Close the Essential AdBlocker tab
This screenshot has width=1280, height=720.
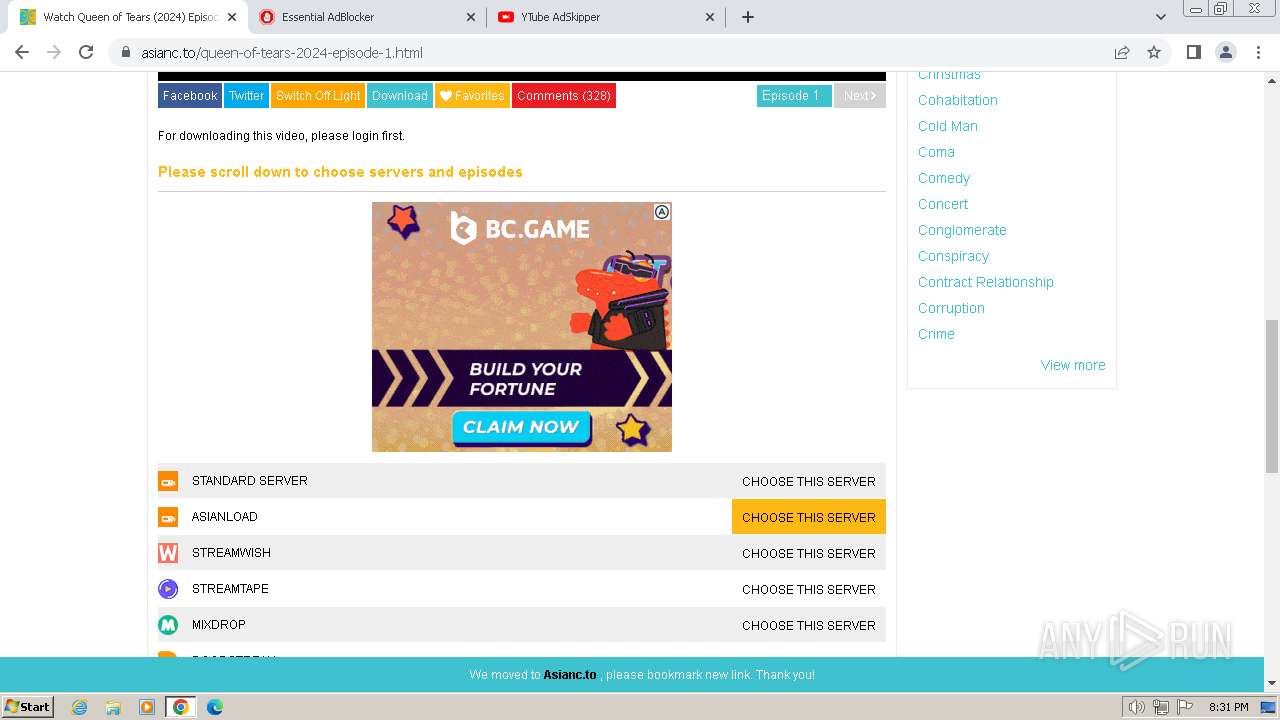(x=472, y=17)
